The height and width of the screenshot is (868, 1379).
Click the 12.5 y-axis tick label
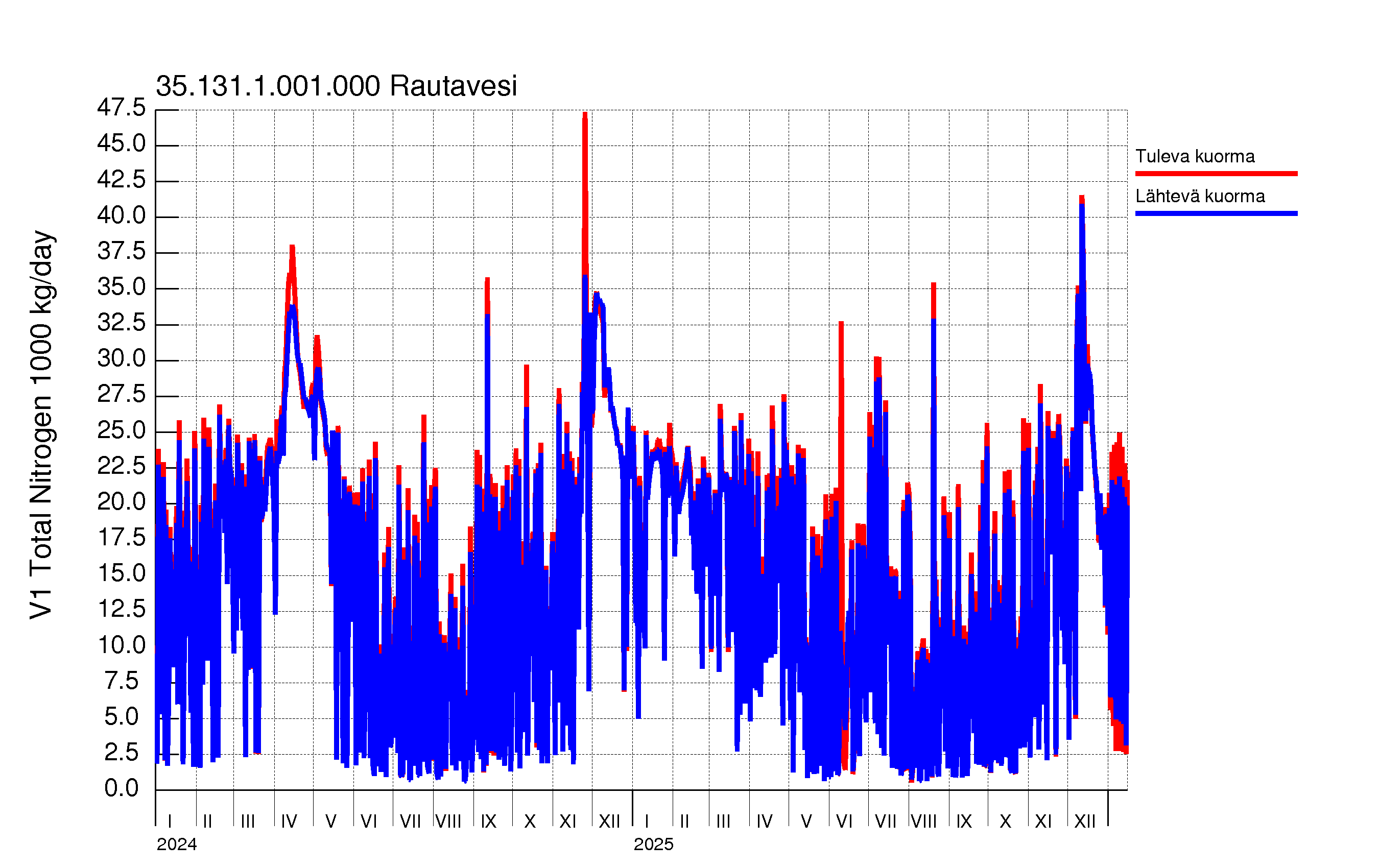point(122,609)
